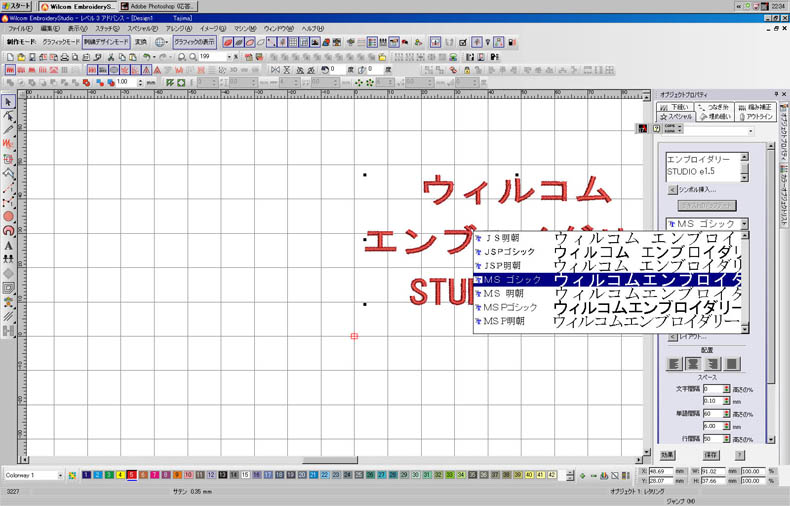Select the arrow Select Object tool

point(8,102)
